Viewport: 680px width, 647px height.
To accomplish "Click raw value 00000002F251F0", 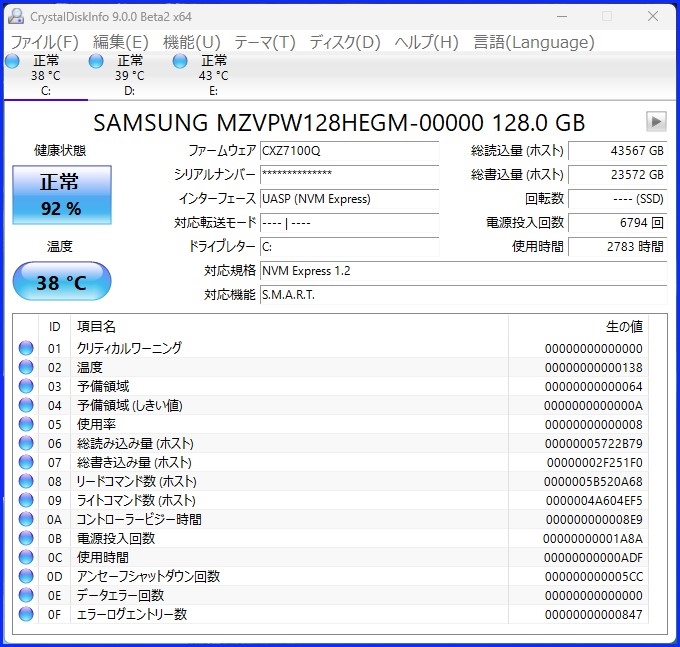I will [595, 463].
